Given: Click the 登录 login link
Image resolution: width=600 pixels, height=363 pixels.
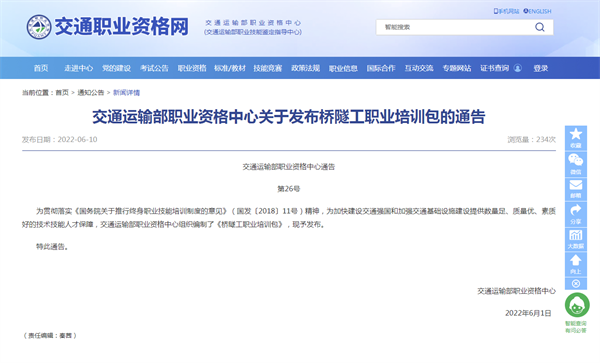Looking at the screenshot, I should point(541,68).
